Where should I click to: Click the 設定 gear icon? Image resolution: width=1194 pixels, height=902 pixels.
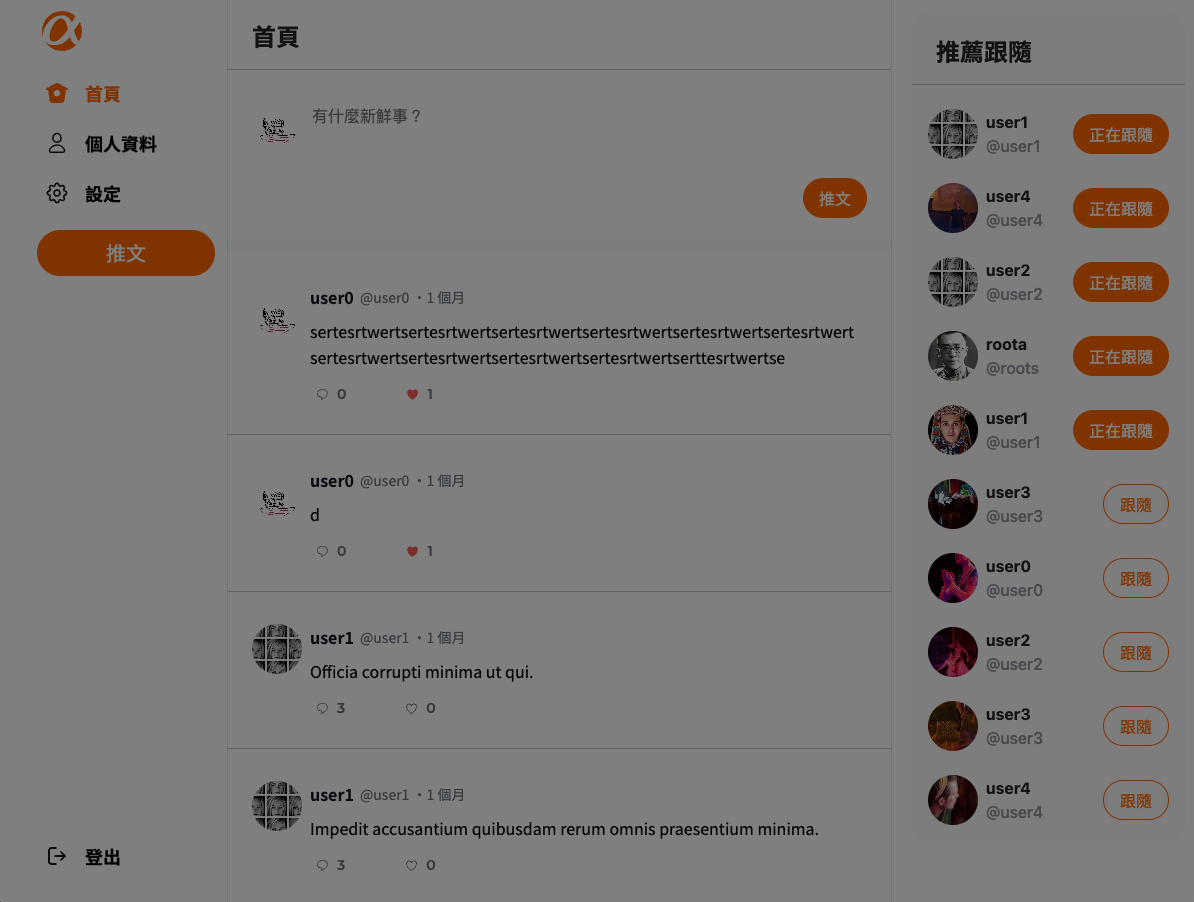[x=57, y=193]
